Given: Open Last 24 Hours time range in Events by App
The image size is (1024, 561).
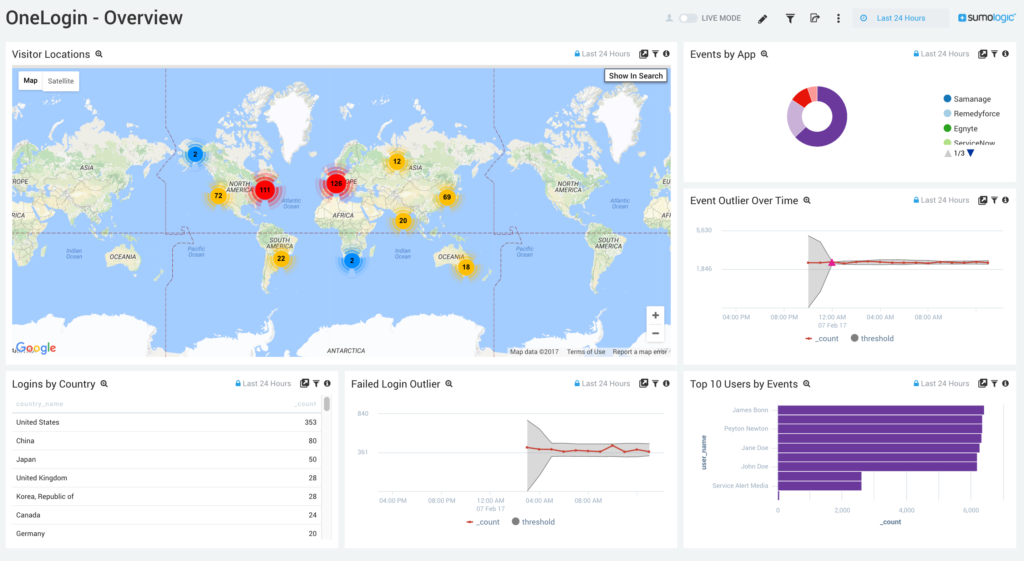Looking at the screenshot, I should pos(941,54).
